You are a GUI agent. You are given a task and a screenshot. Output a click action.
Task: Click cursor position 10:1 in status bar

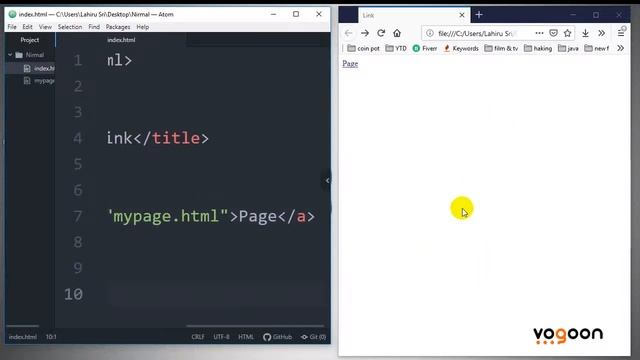tap(51, 337)
